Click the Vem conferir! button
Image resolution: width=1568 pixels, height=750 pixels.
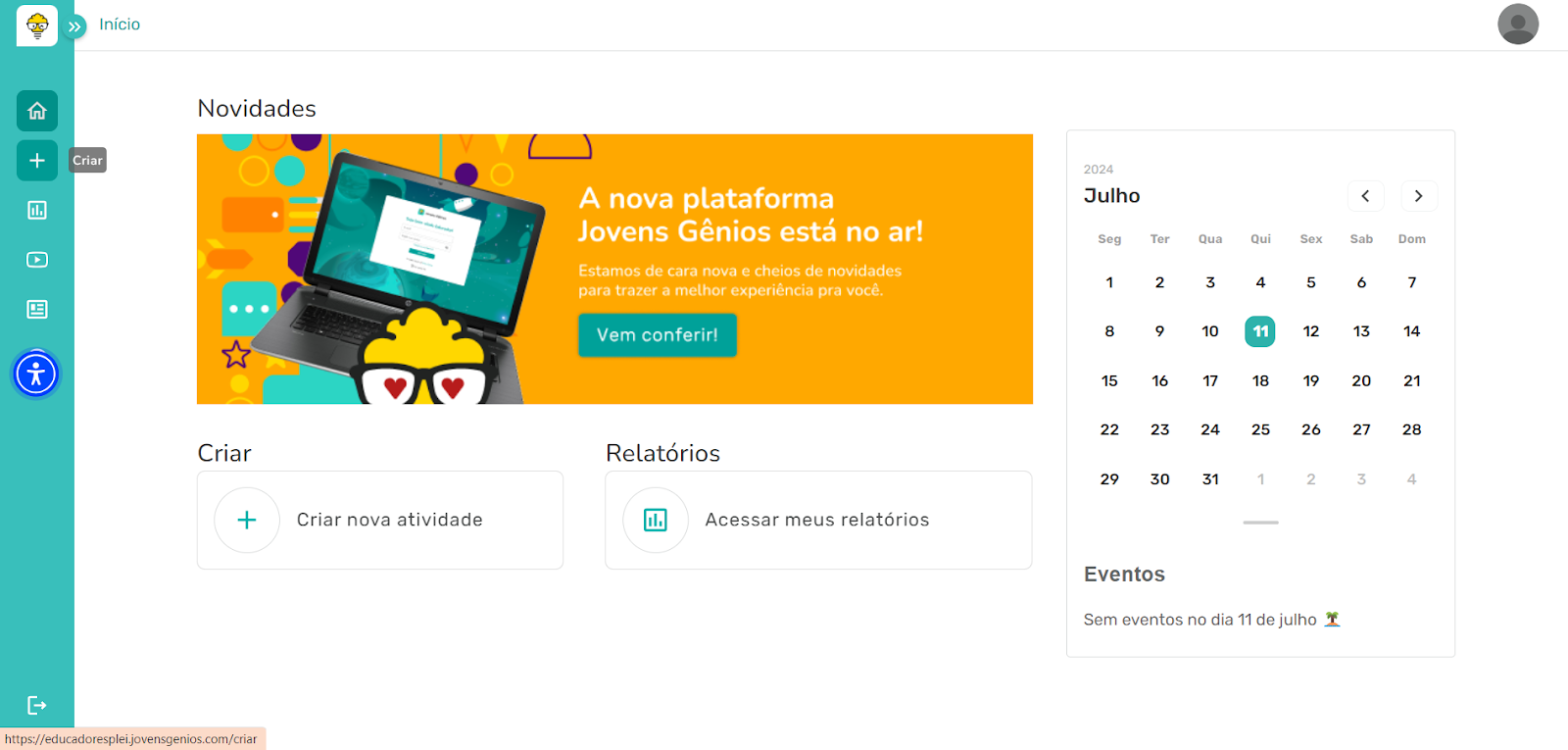click(657, 335)
